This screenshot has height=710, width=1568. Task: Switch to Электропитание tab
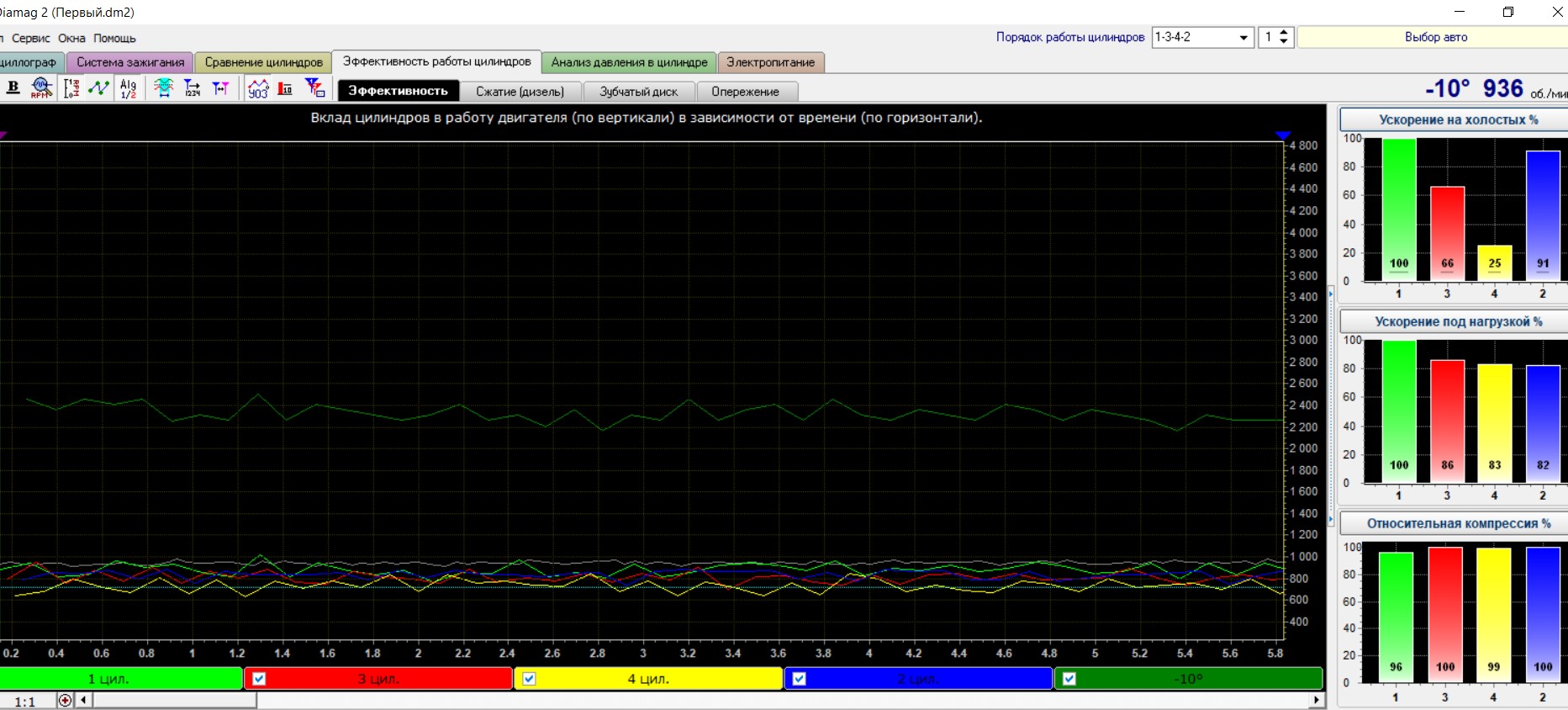coord(771,62)
